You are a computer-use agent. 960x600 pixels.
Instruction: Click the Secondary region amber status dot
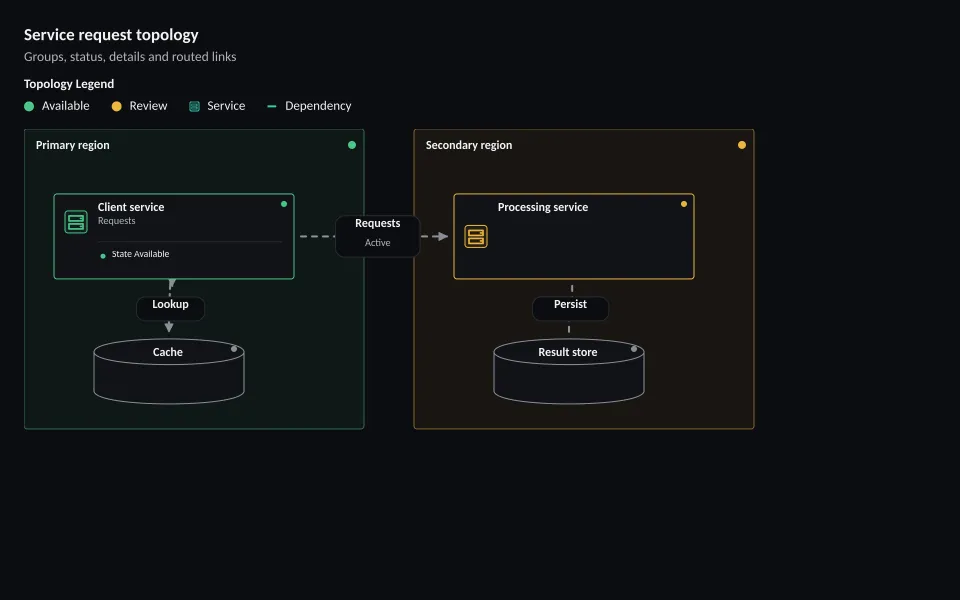point(741,145)
